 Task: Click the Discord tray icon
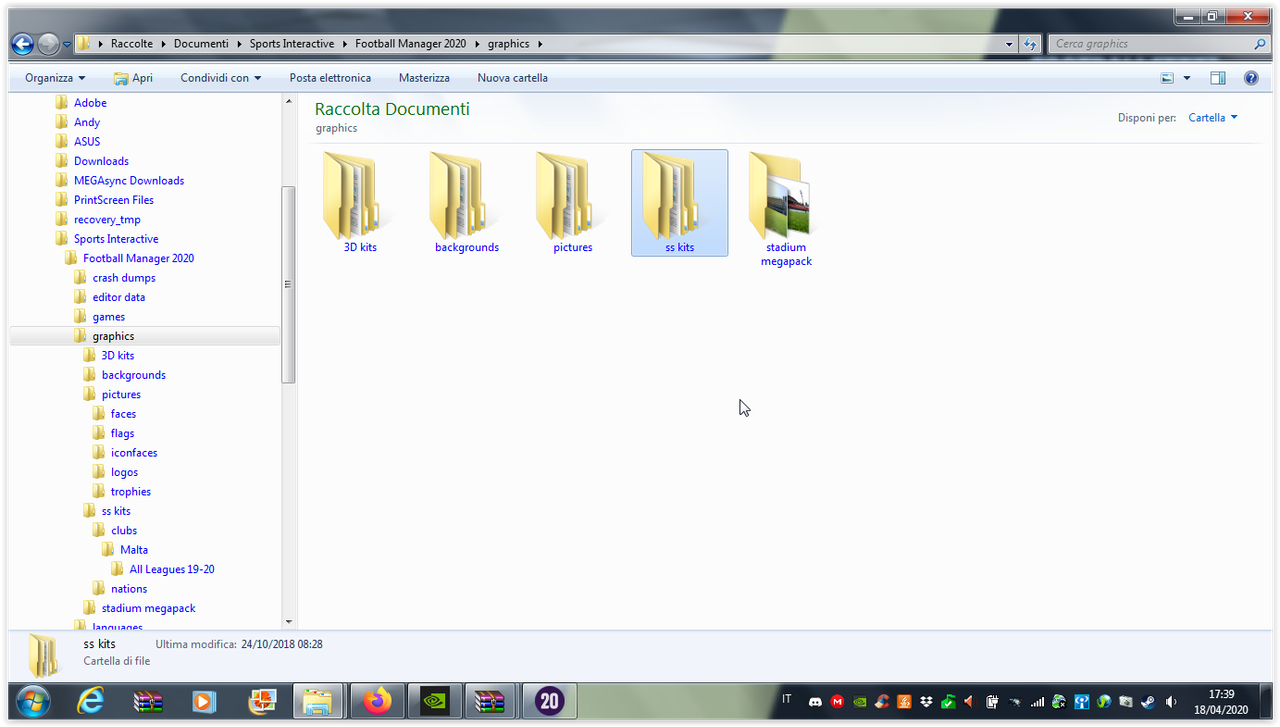click(x=815, y=702)
